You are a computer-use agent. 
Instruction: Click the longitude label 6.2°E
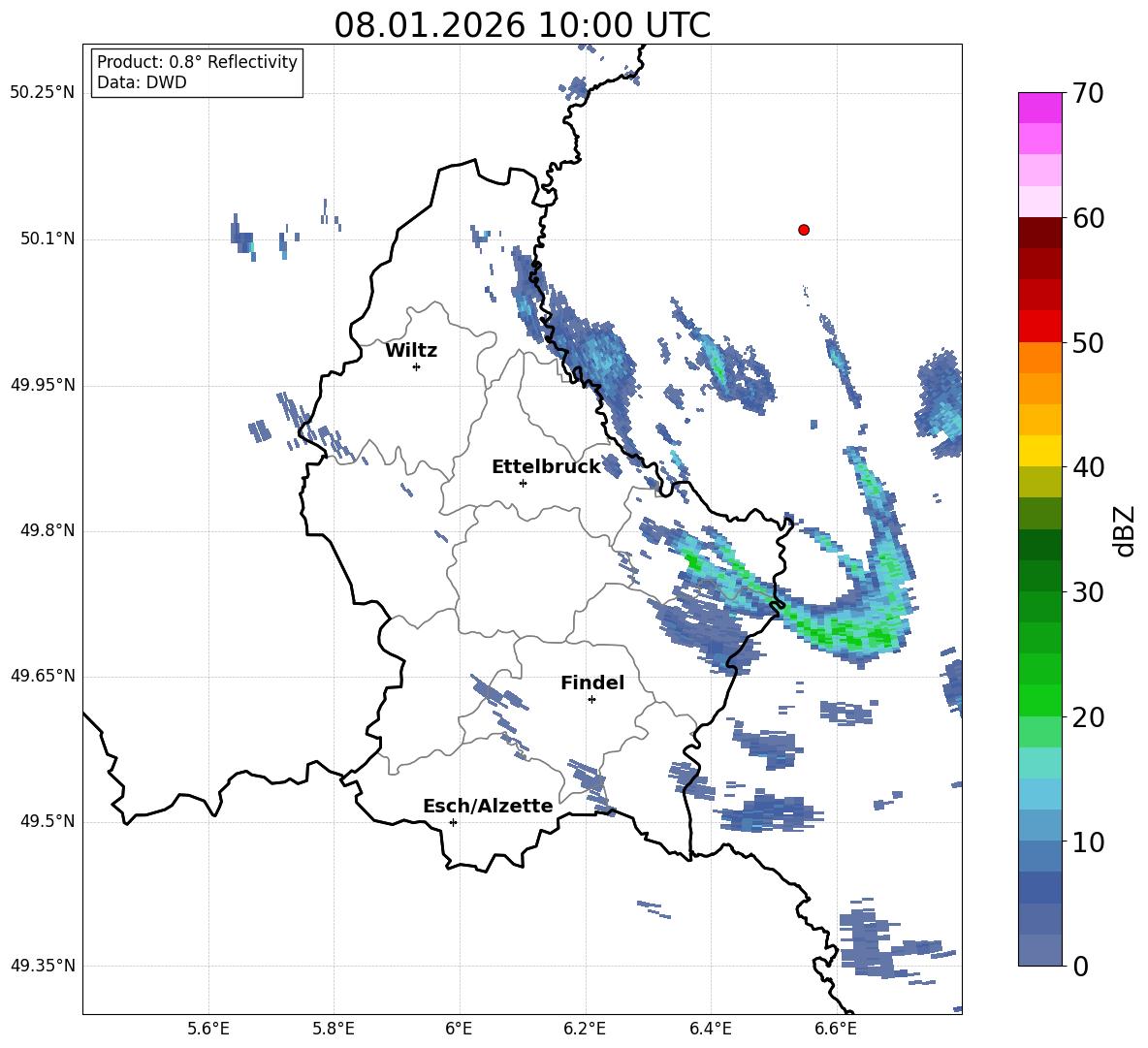(x=585, y=1029)
